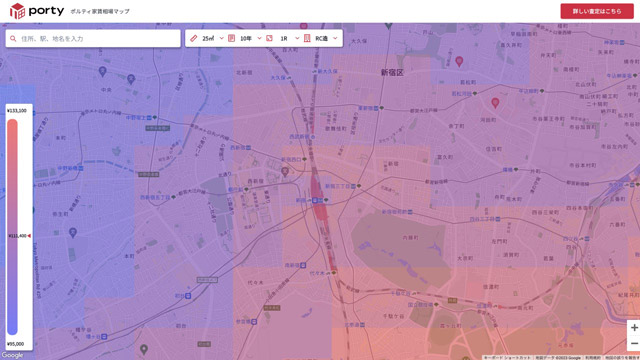Click the Google logo on map
The image size is (640, 360).
click(13, 355)
